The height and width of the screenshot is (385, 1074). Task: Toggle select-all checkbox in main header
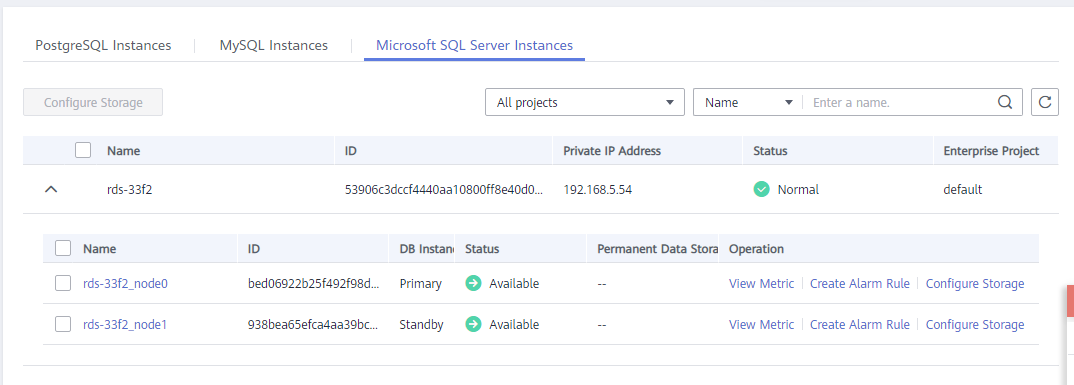coord(83,150)
